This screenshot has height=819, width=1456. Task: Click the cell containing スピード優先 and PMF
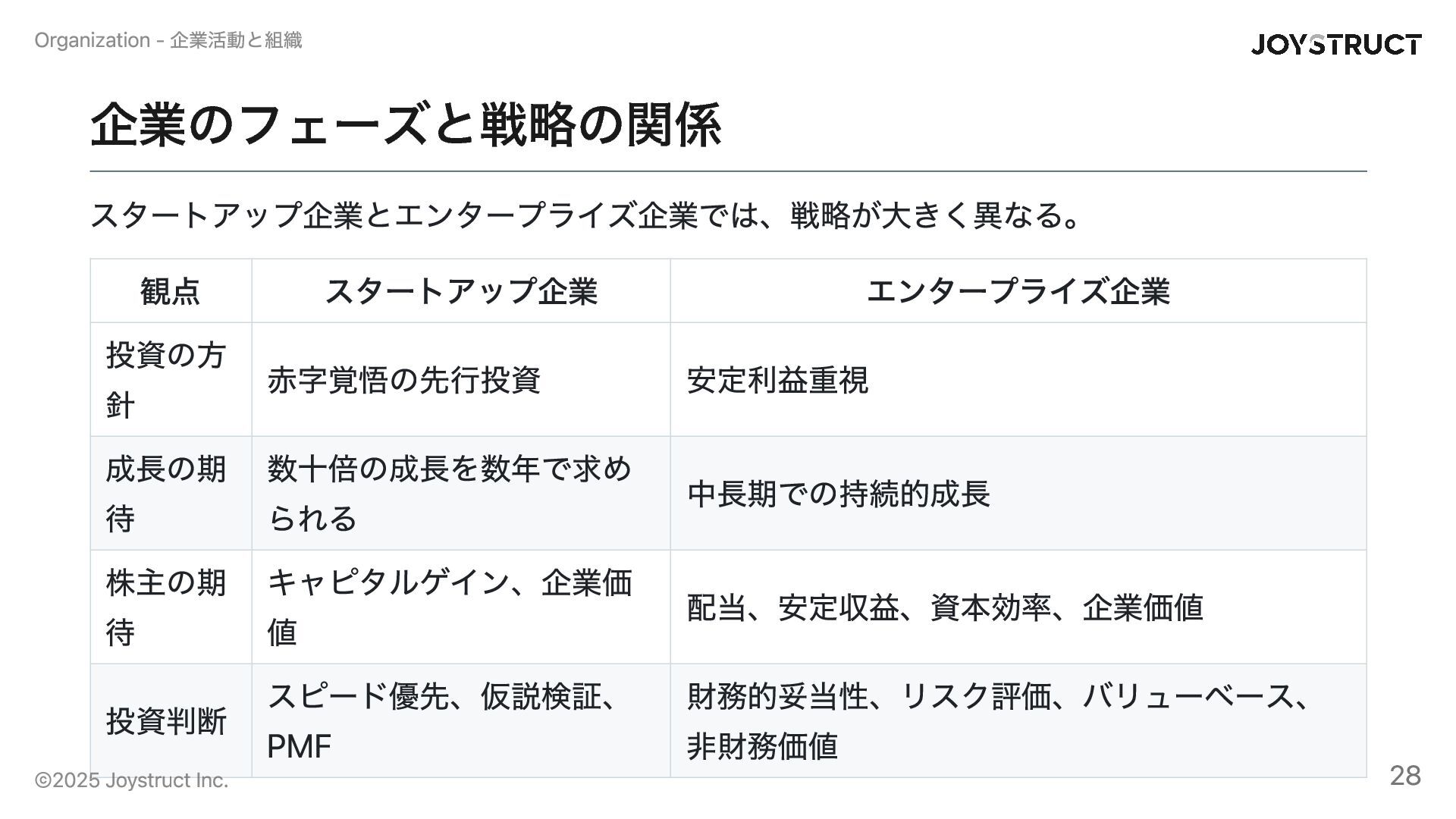(x=461, y=721)
